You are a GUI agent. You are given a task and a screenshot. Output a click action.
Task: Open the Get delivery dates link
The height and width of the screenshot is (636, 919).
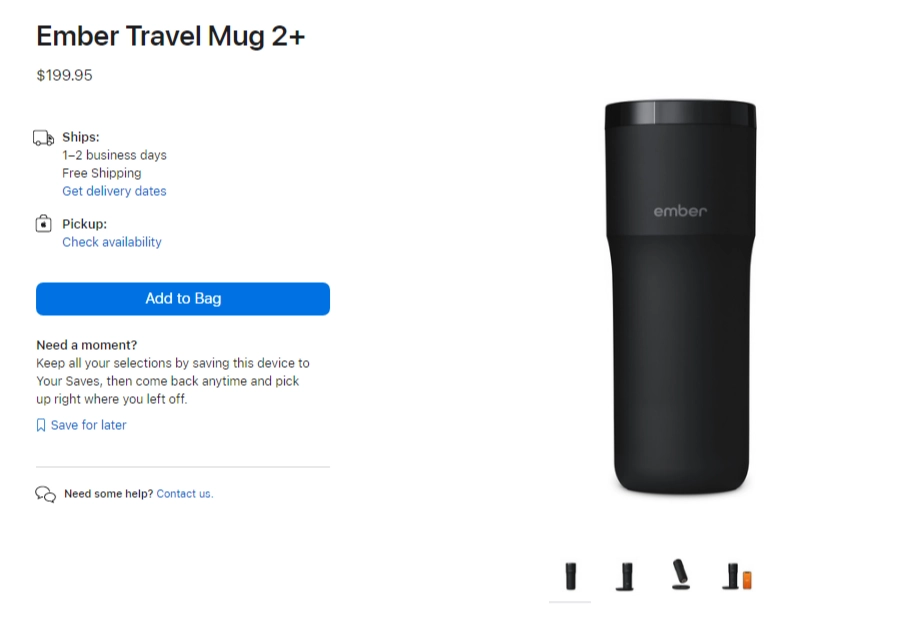114,191
